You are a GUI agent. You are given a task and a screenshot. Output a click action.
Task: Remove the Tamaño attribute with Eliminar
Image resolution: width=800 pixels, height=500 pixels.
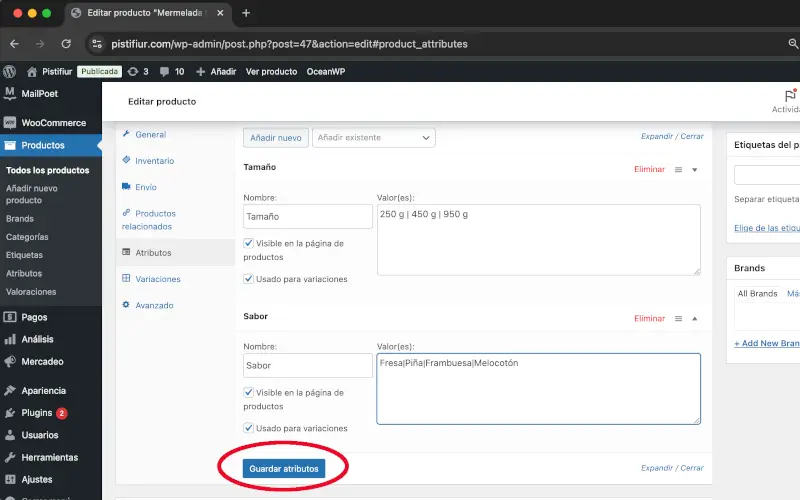click(649, 169)
